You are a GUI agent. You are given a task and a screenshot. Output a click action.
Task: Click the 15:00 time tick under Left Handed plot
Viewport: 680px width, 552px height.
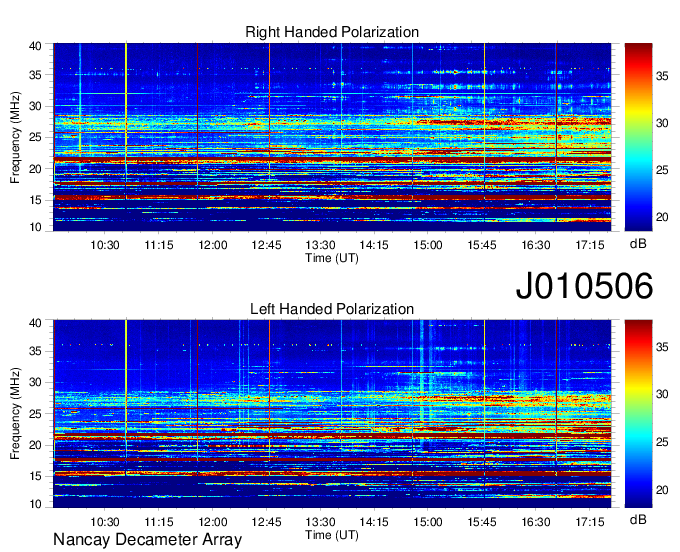pos(428,522)
